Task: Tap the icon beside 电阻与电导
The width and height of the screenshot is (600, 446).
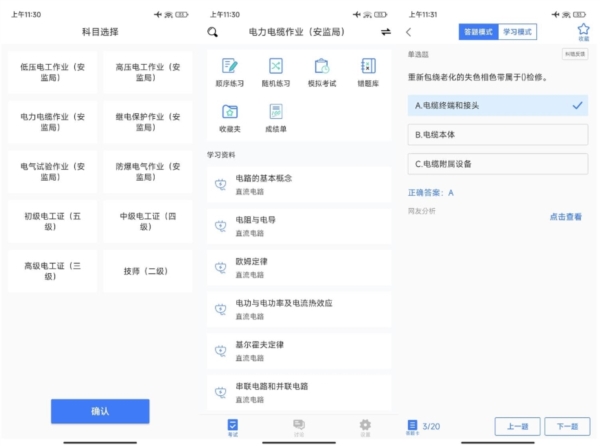Action: pos(220,226)
